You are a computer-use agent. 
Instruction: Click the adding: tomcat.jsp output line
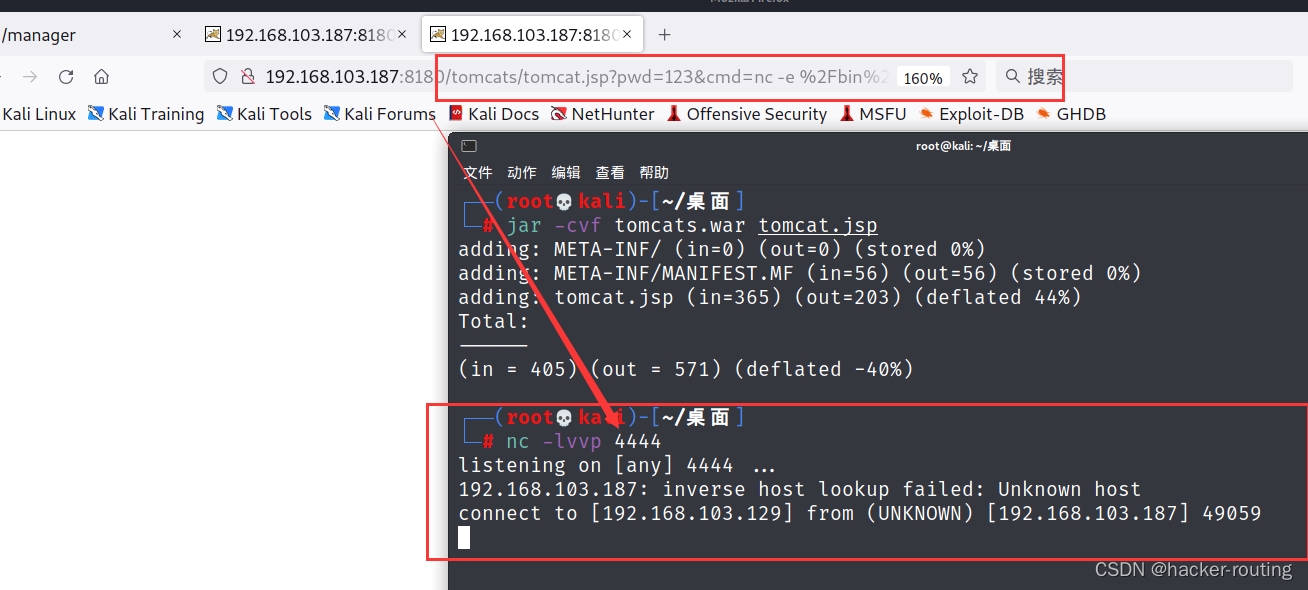click(770, 297)
